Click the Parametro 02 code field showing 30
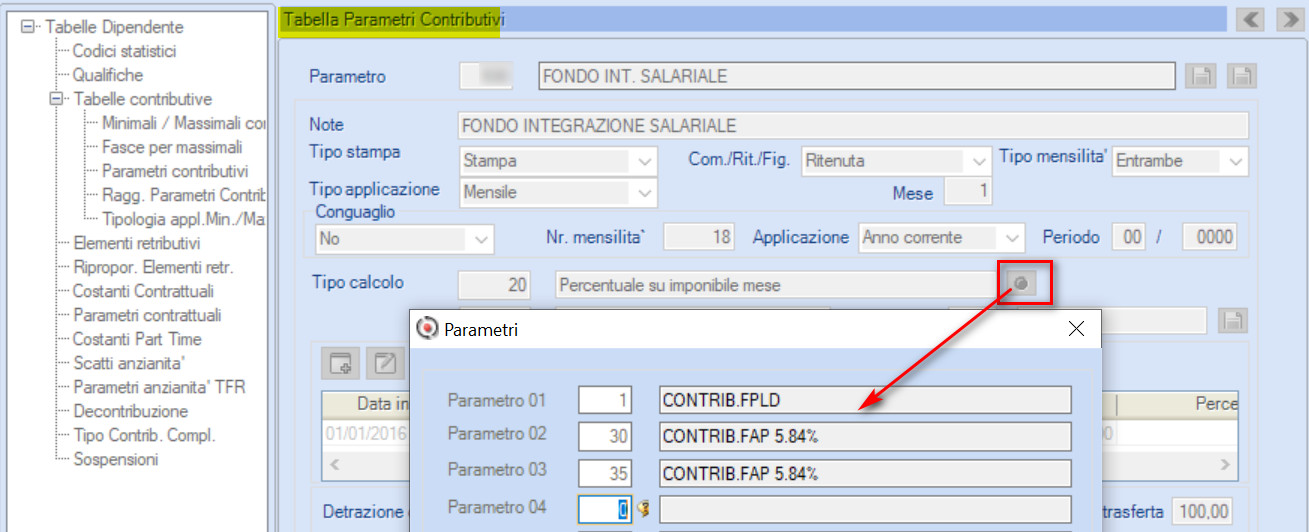 606,436
